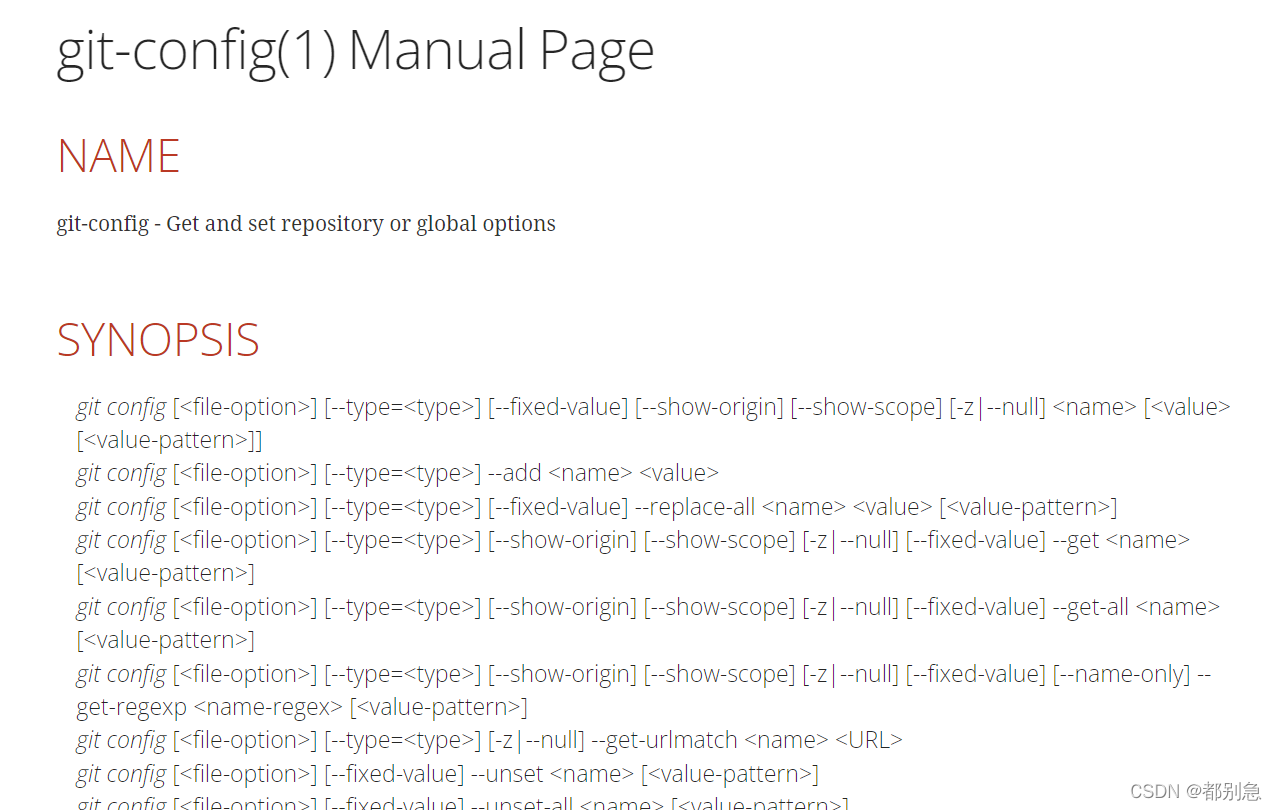Click the "<name-regex>" placeholder

[268, 707]
